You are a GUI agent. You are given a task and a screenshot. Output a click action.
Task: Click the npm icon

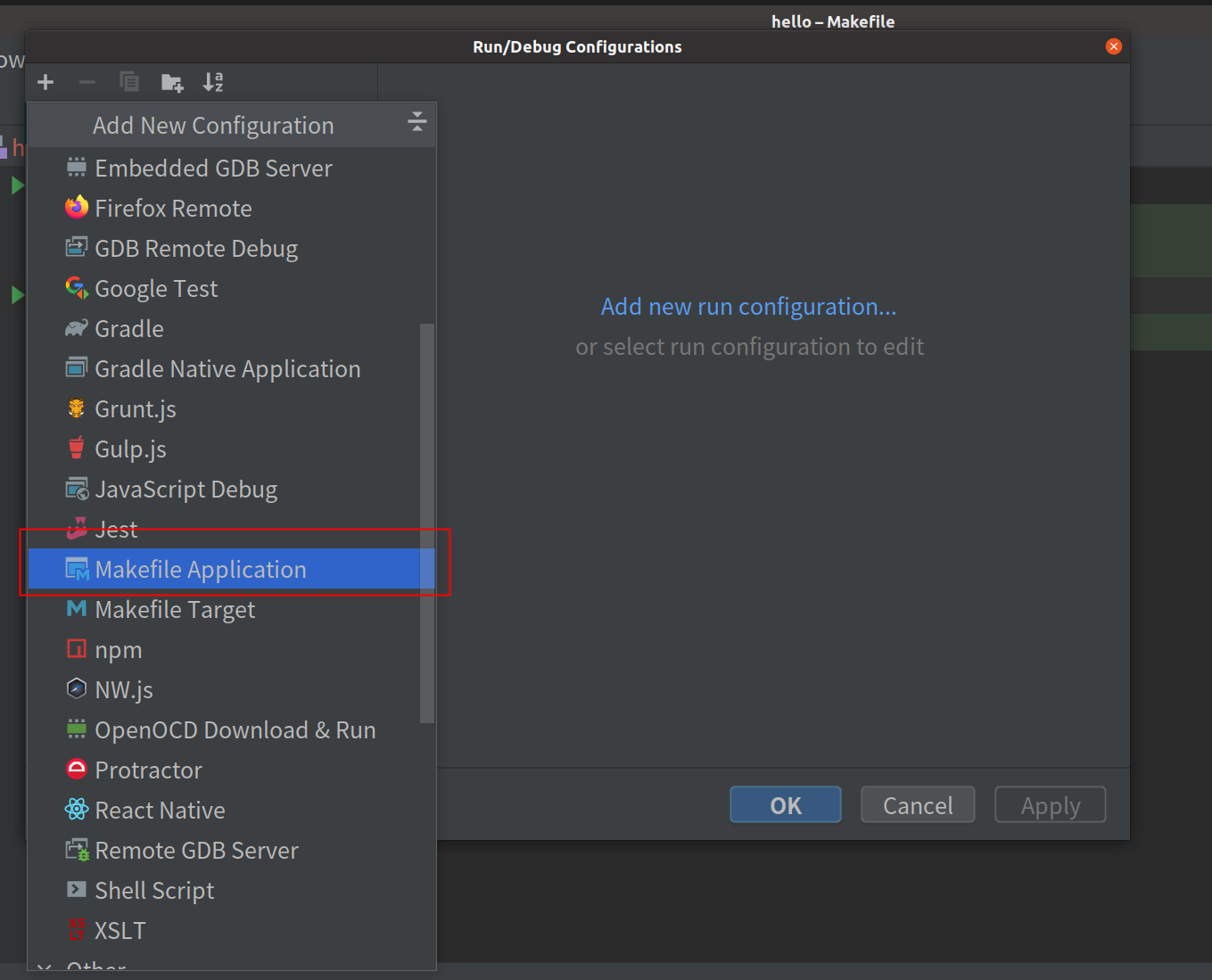[x=77, y=648]
